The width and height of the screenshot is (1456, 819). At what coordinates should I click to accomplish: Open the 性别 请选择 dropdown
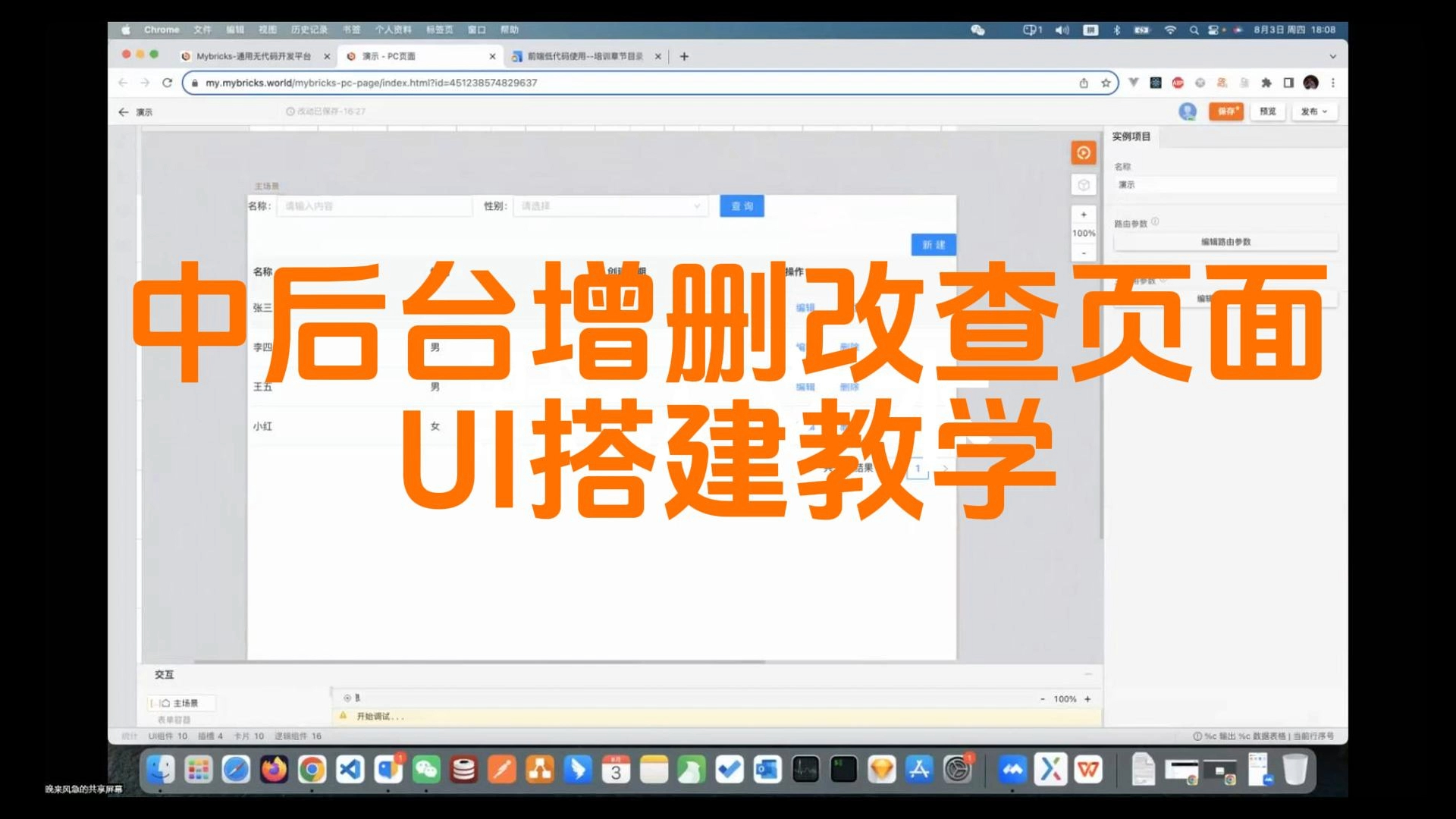point(609,206)
